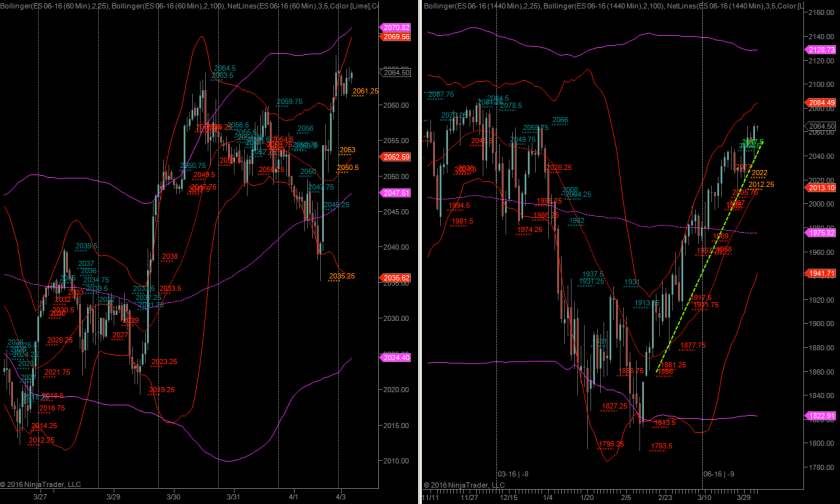Click the magenta 2070.82 price marker
The image size is (840, 504).
(395, 27)
